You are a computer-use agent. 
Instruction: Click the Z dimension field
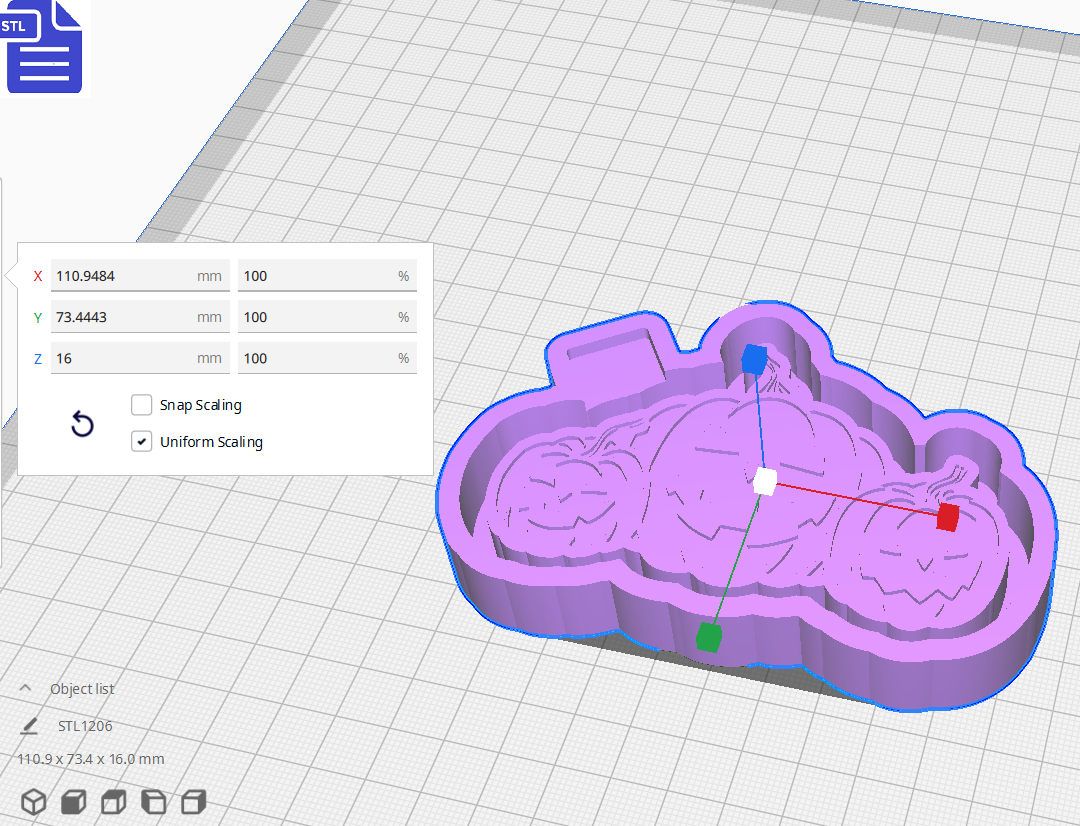pos(140,357)
